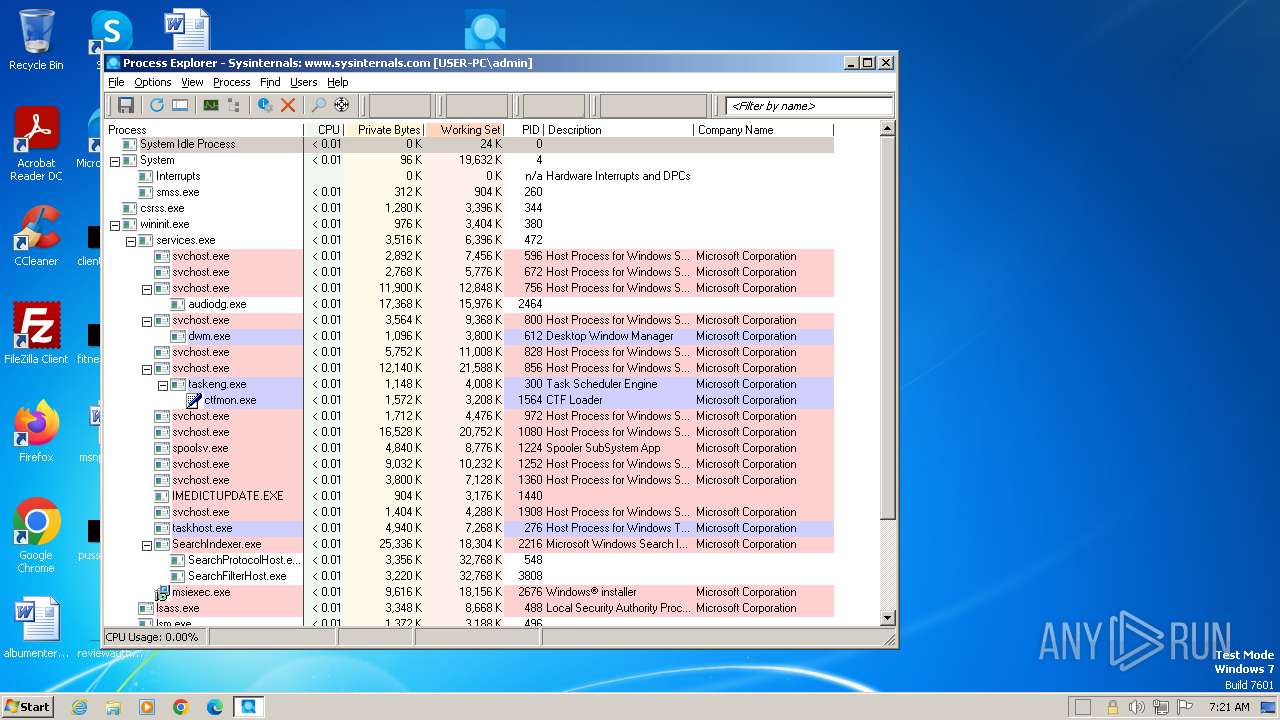Open the Options menu

(x=153, y=82)
